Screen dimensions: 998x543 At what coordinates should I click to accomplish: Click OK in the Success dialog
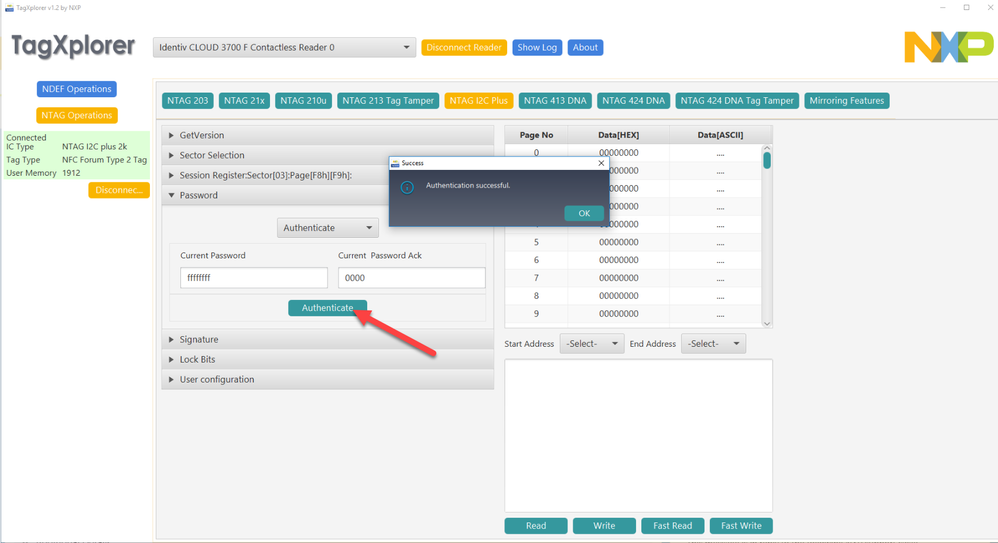click(x=584, y=213)
